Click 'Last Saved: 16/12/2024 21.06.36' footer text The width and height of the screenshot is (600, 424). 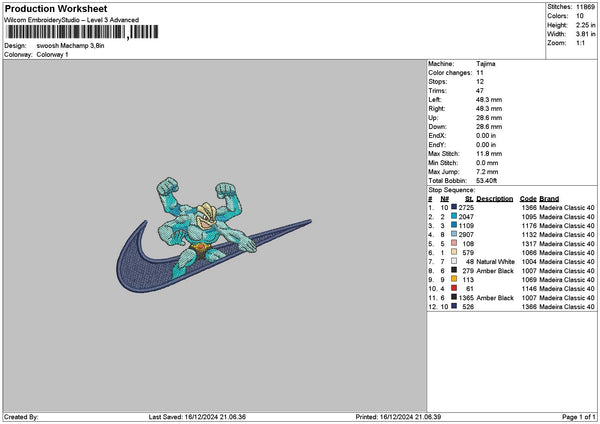pos(197,417)
